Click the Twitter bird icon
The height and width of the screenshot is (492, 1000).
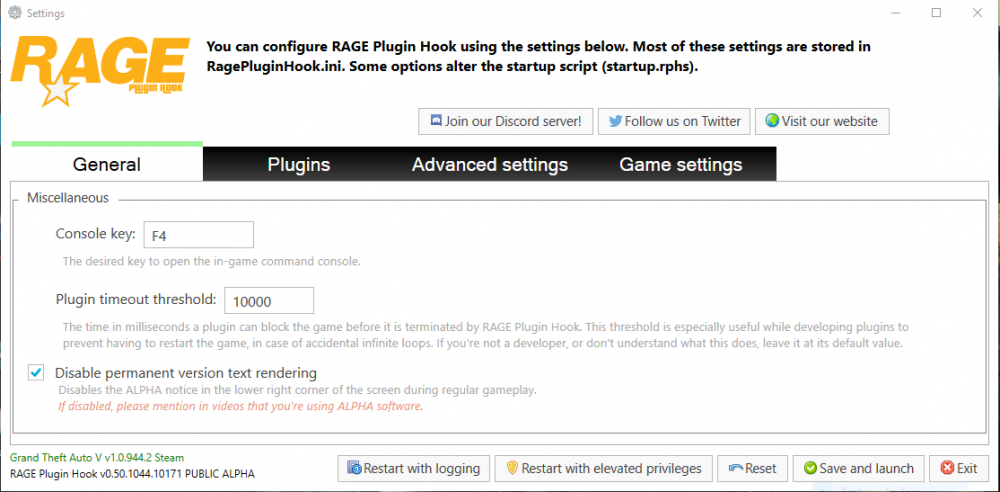(614, 121)
